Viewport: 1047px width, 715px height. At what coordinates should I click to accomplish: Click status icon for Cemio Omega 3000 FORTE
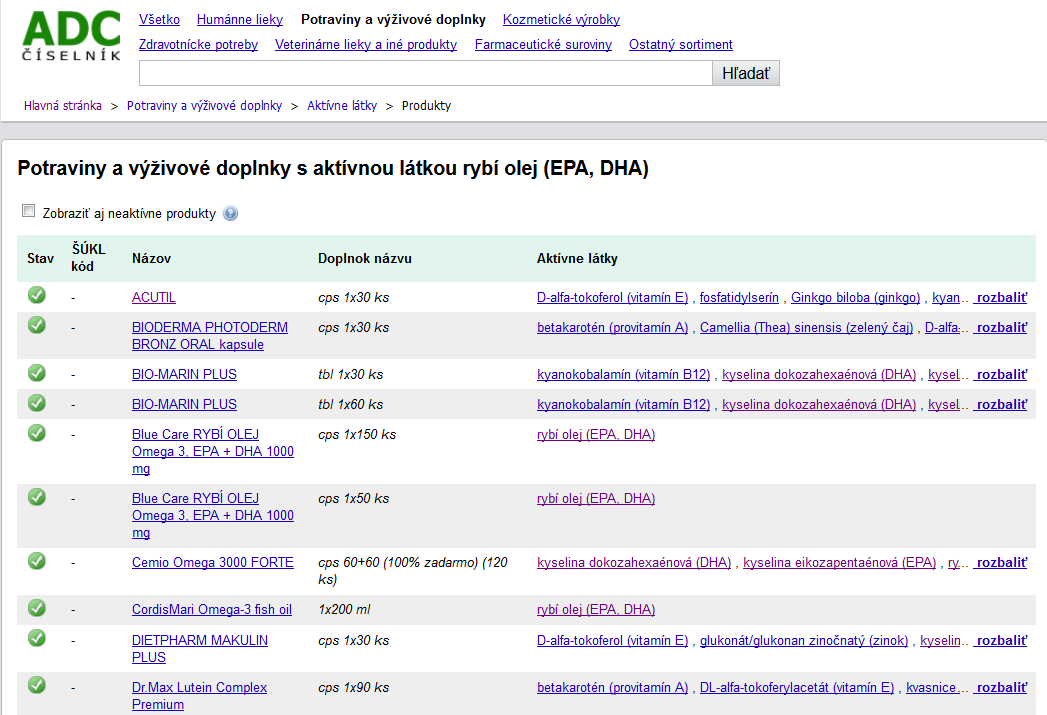point(37,561)
